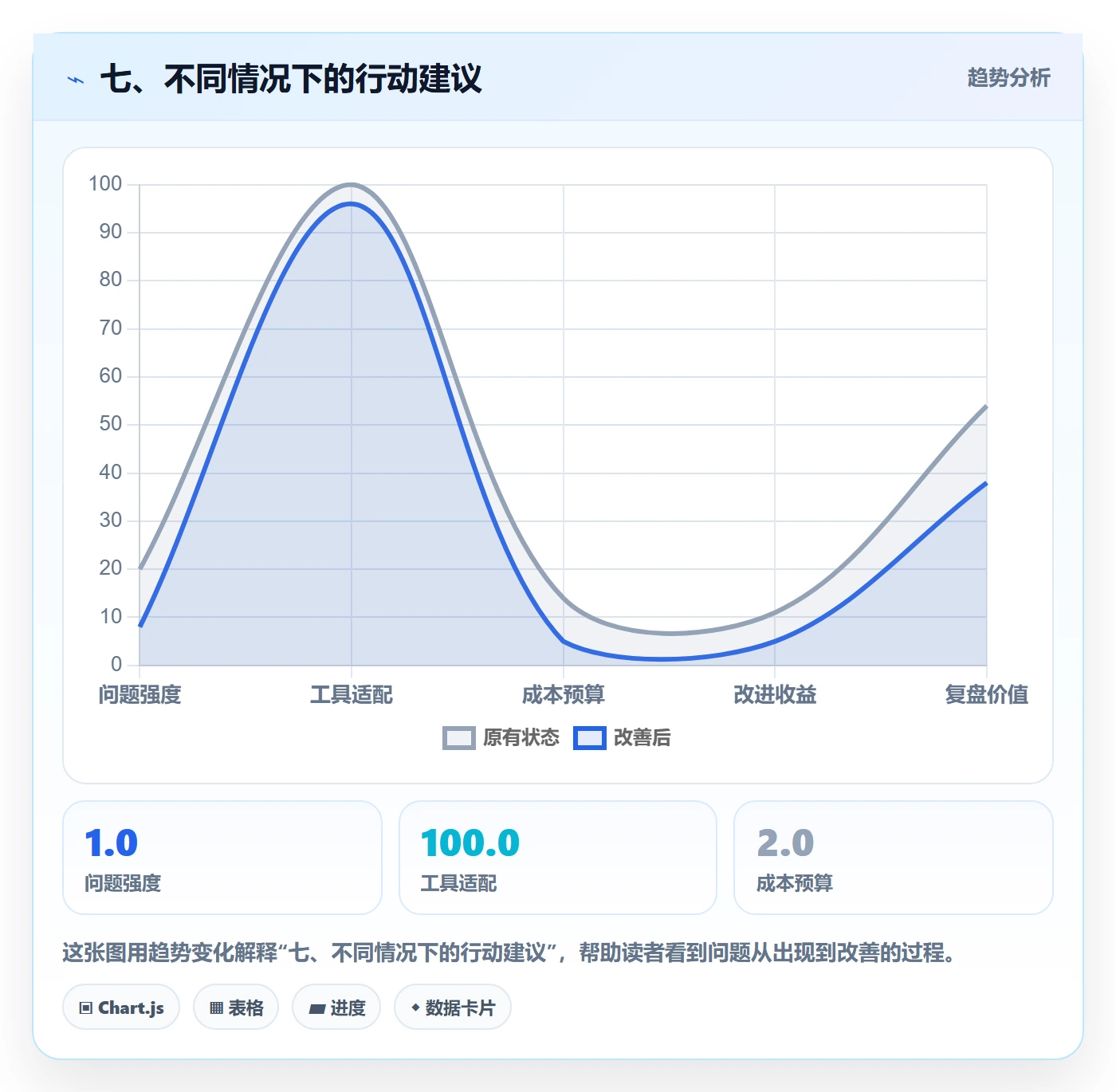Select the 进度 tag
Viewport: 1116px width, 1092px height.
pos(336,1008)
